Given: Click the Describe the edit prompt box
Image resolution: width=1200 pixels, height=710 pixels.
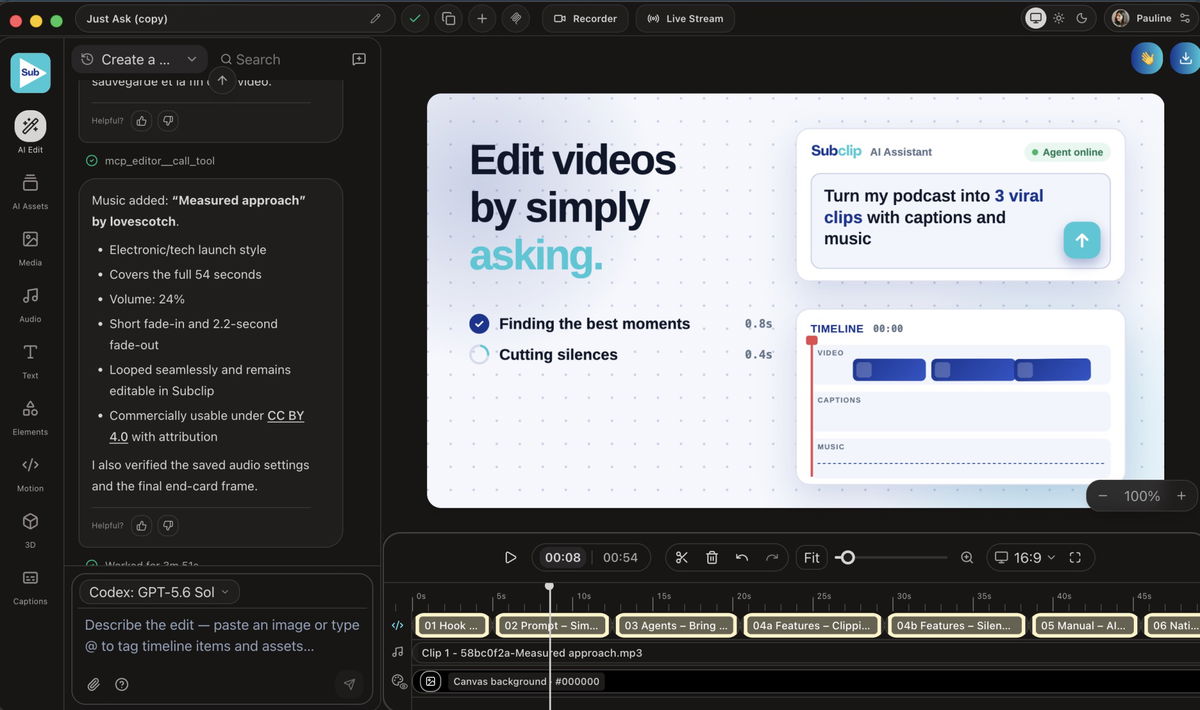Looking at the screenshot, I should pyautogui.click(x=222, y=635).
